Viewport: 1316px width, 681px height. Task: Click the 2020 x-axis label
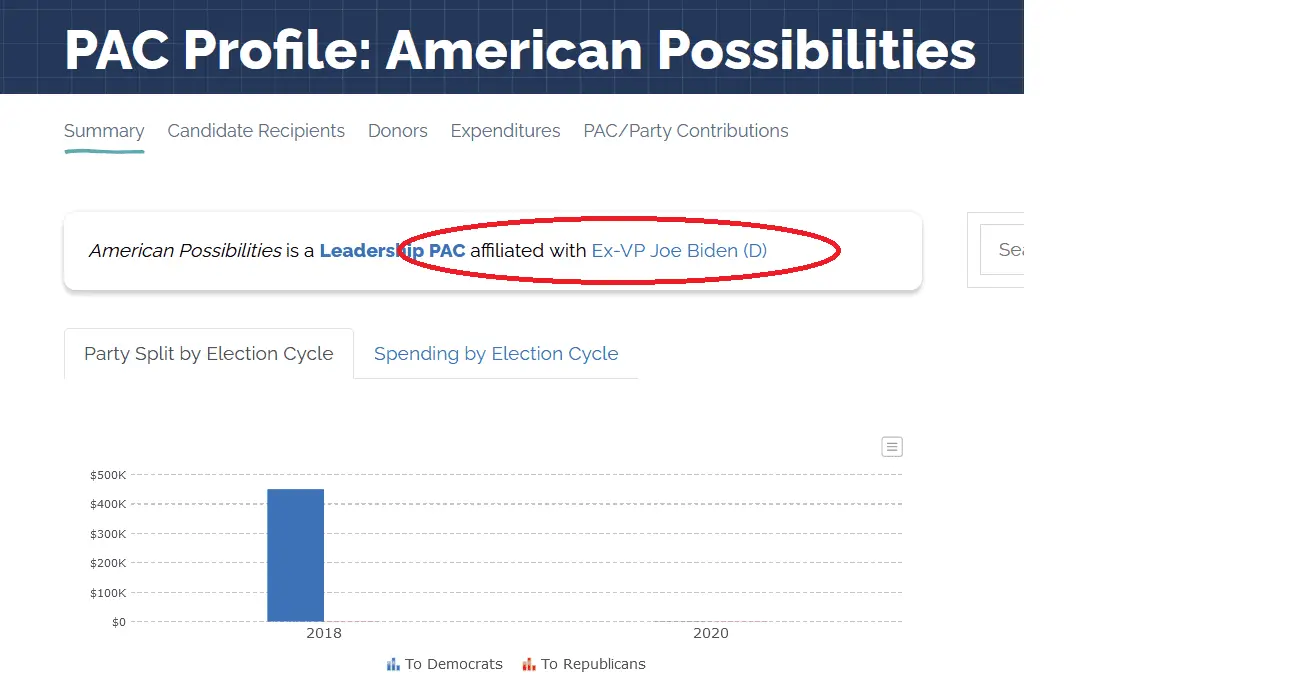pos(711,634)
